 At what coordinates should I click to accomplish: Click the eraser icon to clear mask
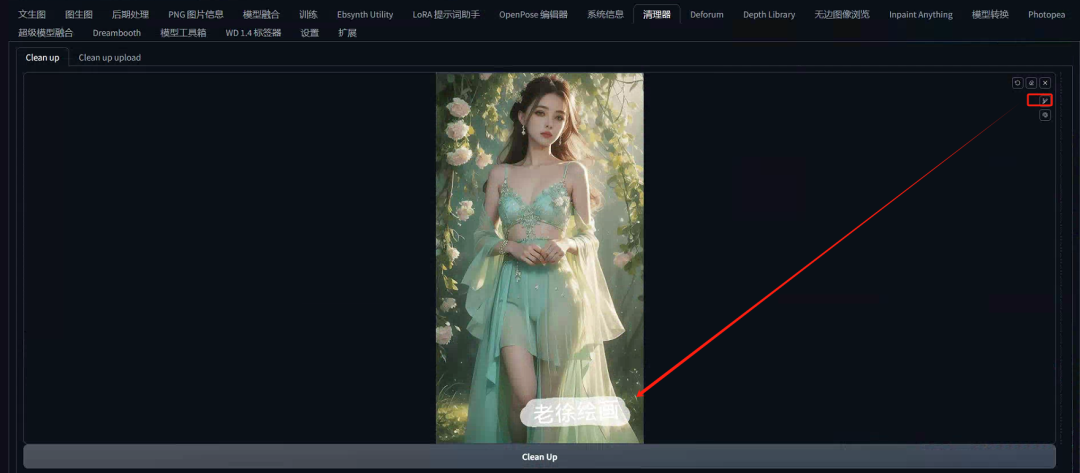coord(1031,83)
